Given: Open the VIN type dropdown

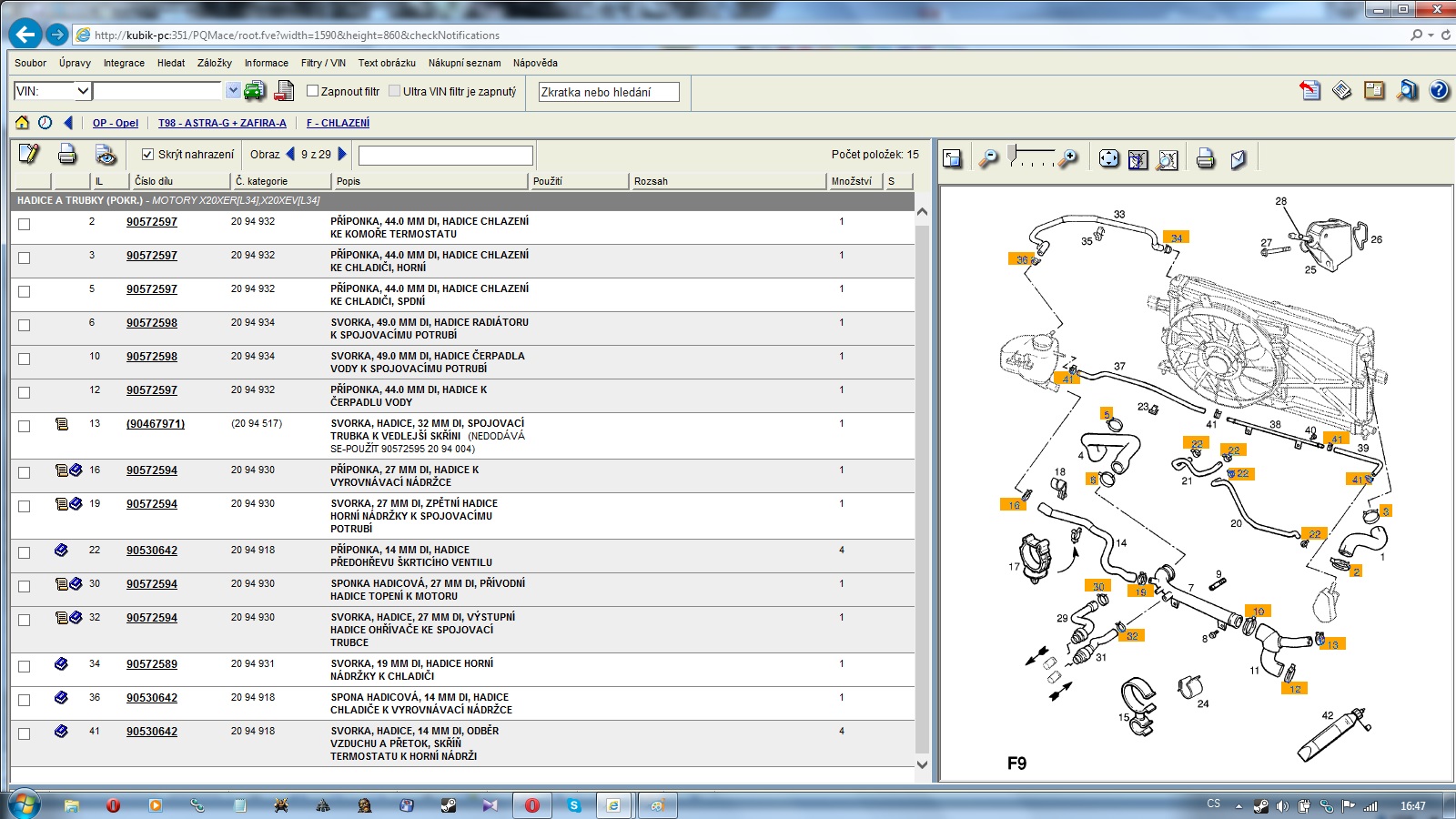Looking at the screenshot, I should [x=83, y=91].
